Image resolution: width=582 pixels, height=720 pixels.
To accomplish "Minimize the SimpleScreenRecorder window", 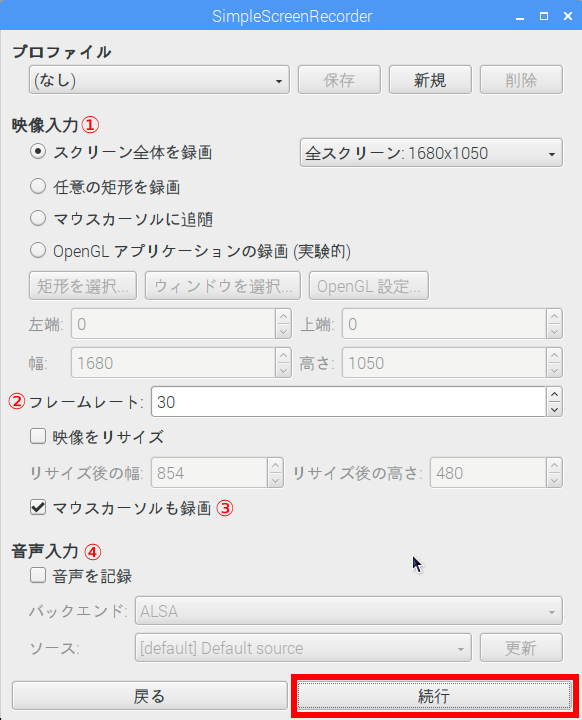I will (520, 17).
